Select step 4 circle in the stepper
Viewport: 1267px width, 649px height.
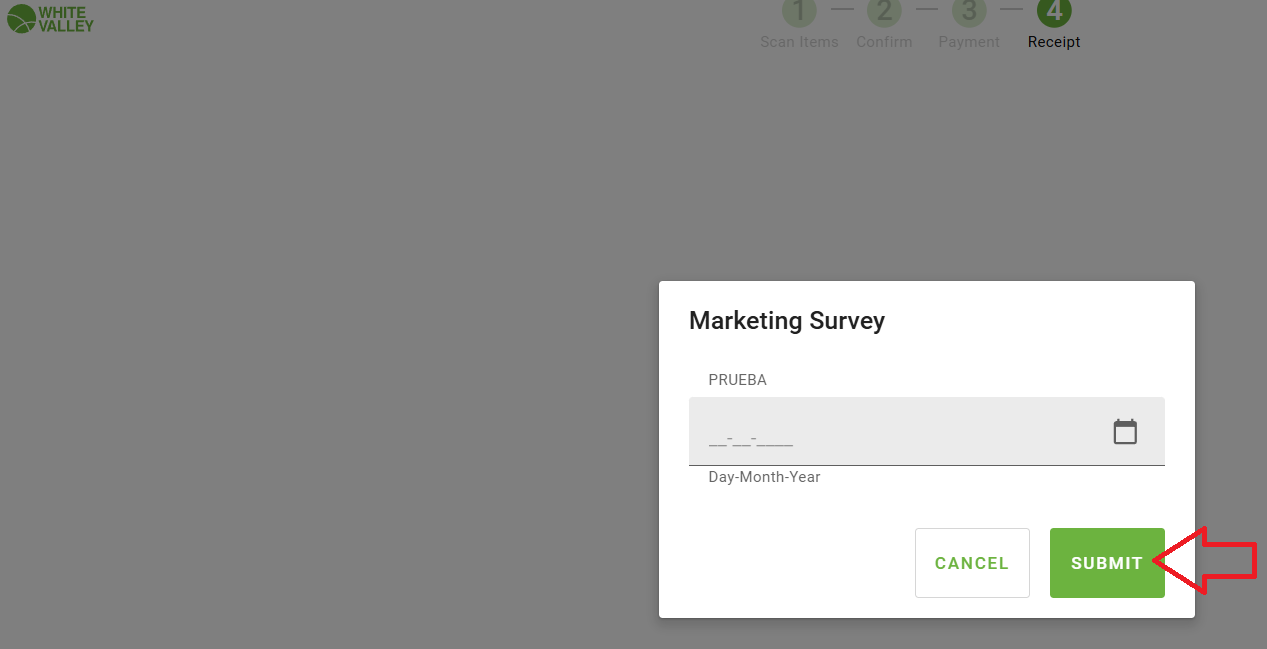(x=1054, y=12)
